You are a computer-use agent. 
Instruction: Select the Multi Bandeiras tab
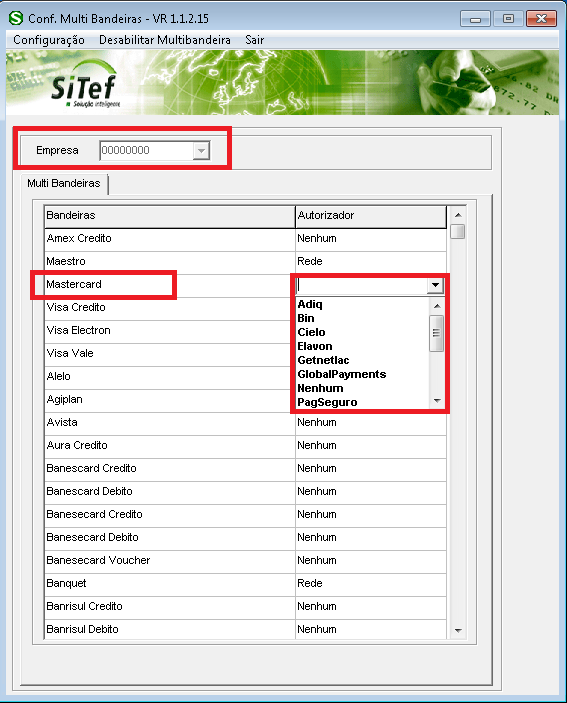pos(64,183)
